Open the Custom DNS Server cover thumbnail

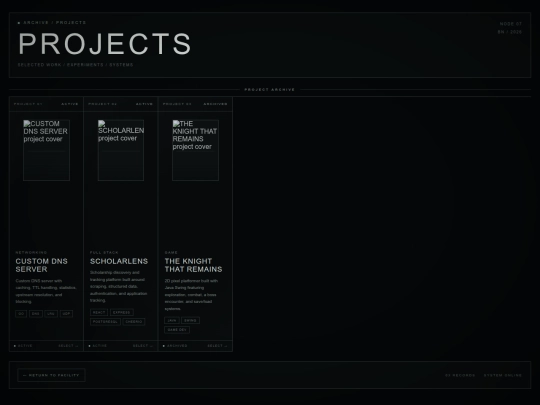pyautogui.click(x=46, y=150)
